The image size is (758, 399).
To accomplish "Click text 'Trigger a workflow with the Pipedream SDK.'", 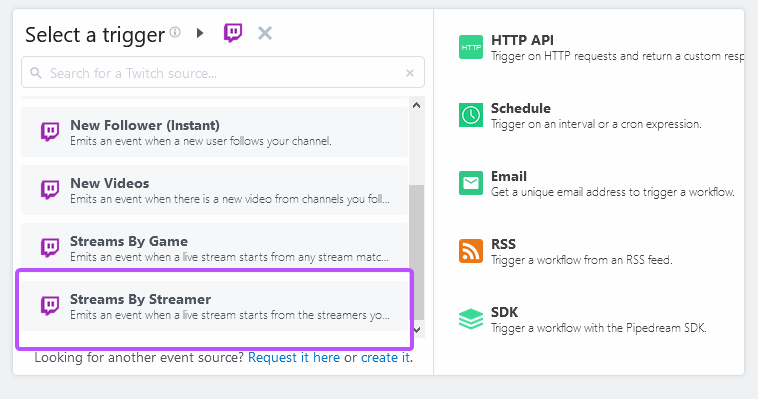I will tap(598, 328).
